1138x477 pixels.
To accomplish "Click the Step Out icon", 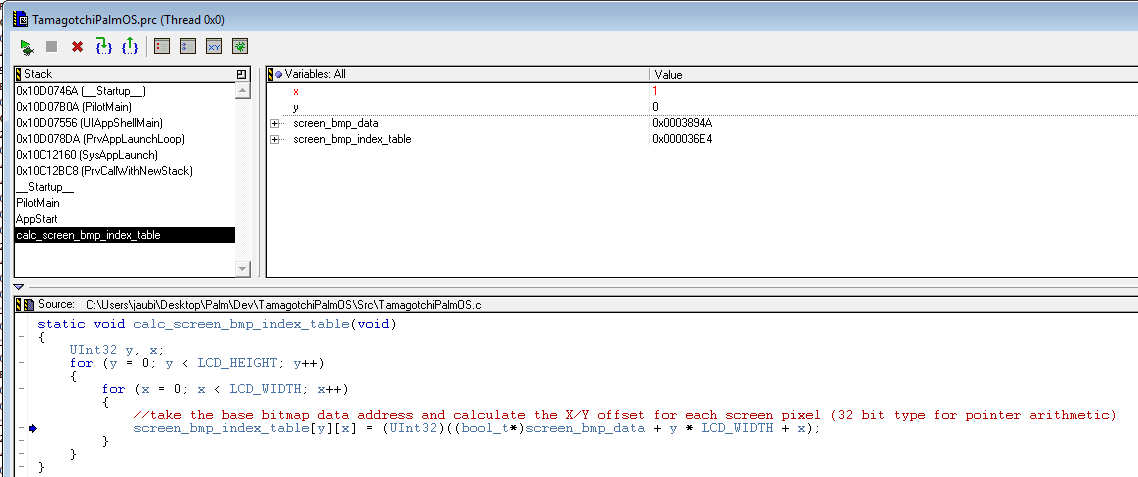I will 130,47.
